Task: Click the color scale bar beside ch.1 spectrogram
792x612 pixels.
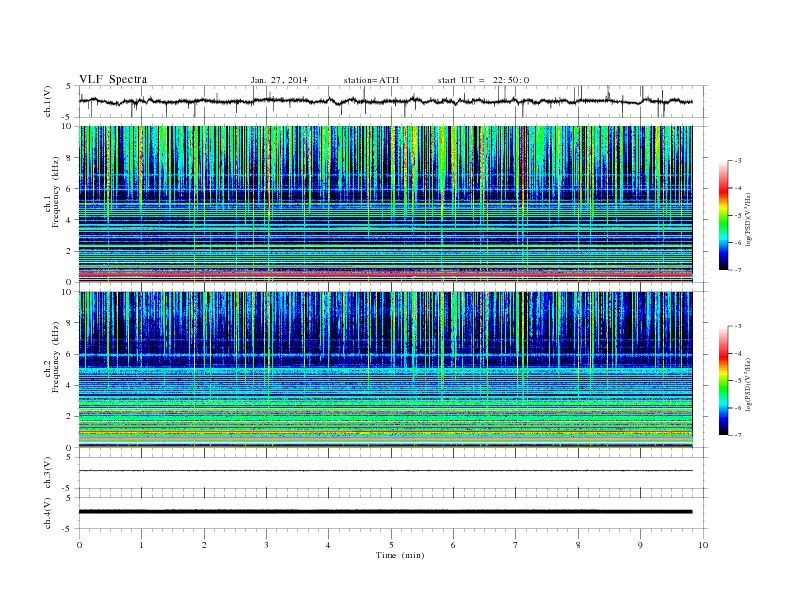Action: (723, 215)
